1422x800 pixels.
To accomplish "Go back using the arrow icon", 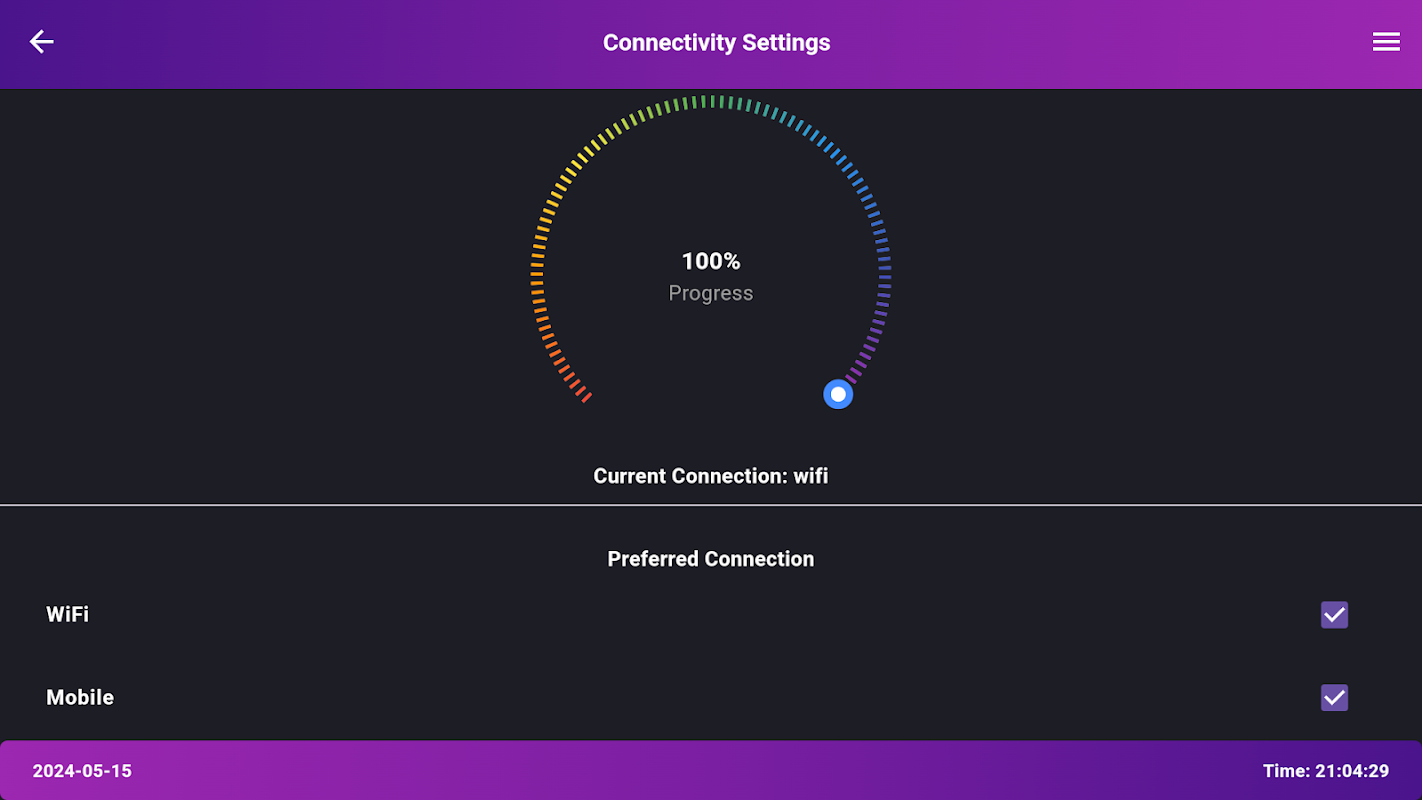I will pyautogui.click(x=41, y=42).
